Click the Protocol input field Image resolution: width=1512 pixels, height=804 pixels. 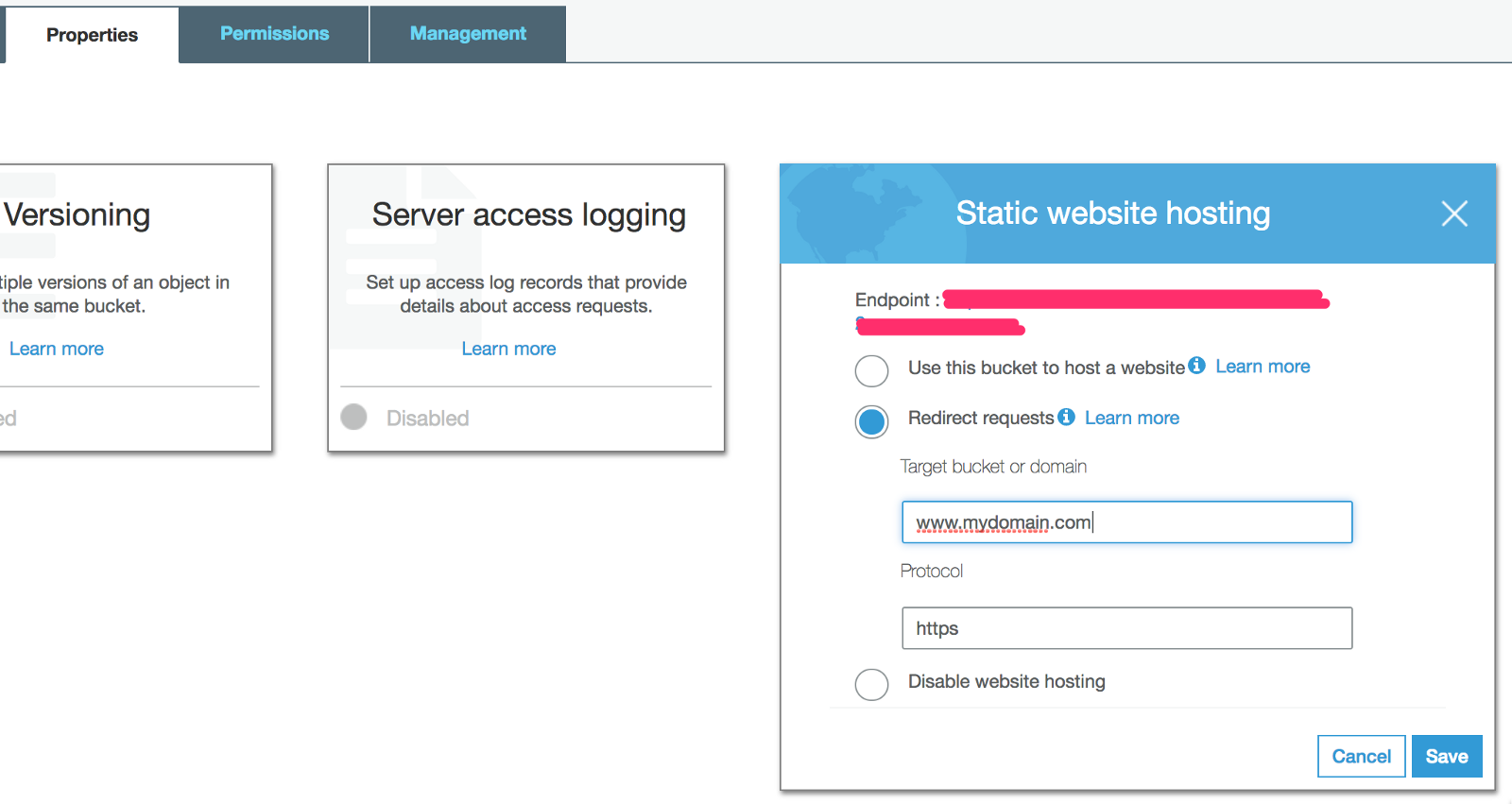point(1126,628)
